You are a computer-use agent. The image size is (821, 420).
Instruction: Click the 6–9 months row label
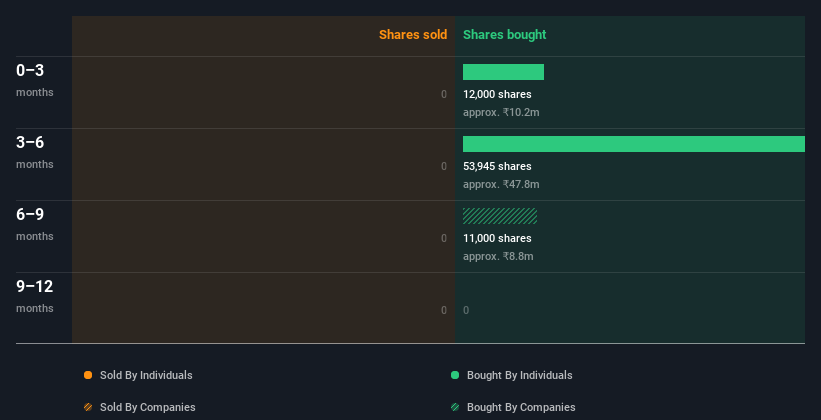point(35,224)
